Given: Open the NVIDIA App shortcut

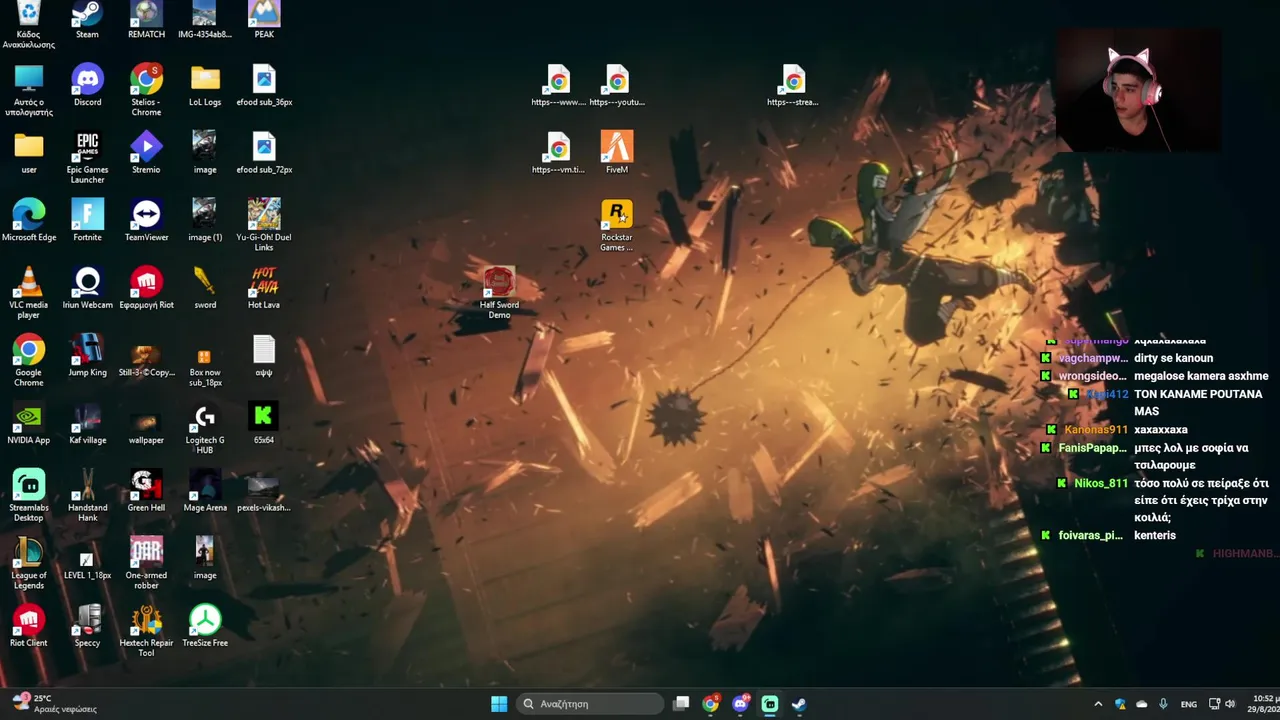Looking at the screenshot, I should 29,423.
